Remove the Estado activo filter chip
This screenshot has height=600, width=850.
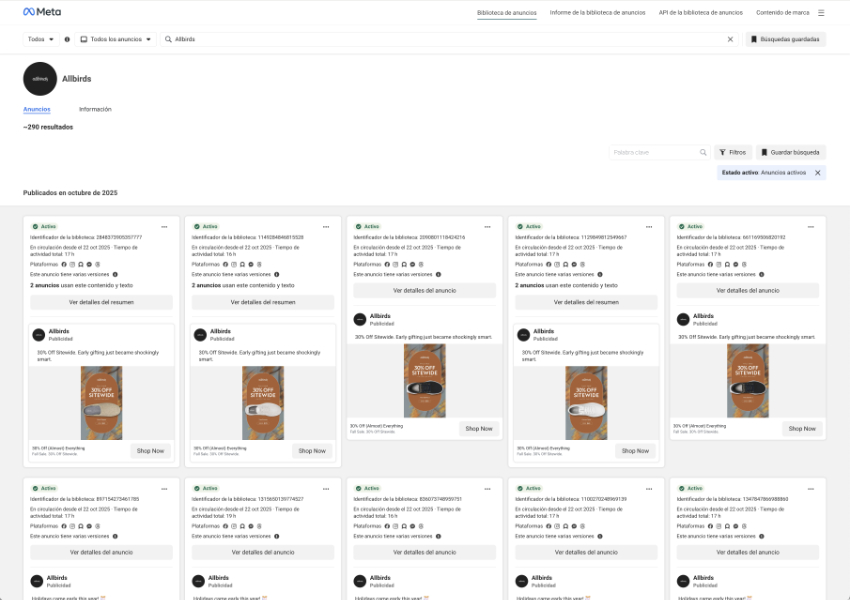(x=818, y=173)
